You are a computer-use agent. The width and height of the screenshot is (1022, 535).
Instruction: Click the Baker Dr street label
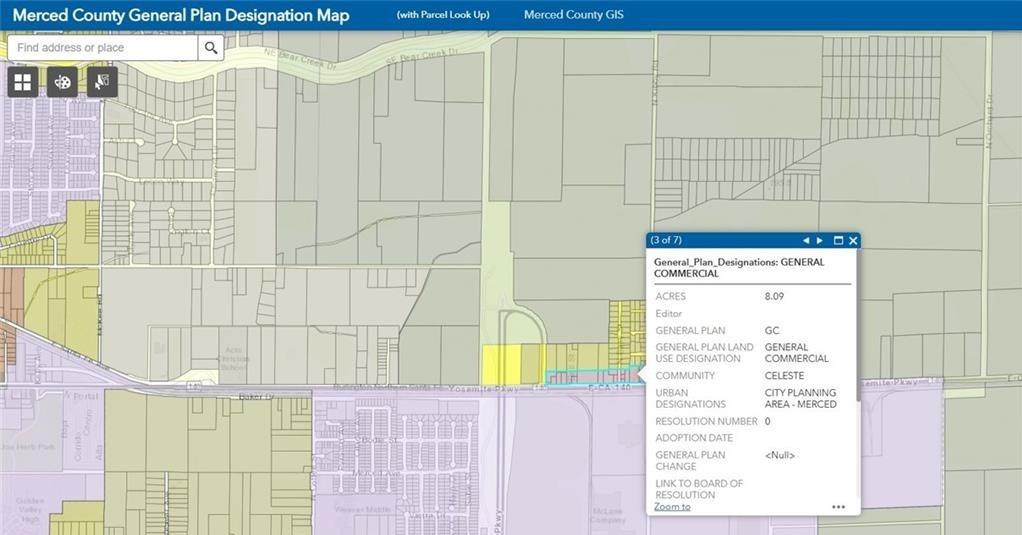pyautogui.click(x=254, y=396)
